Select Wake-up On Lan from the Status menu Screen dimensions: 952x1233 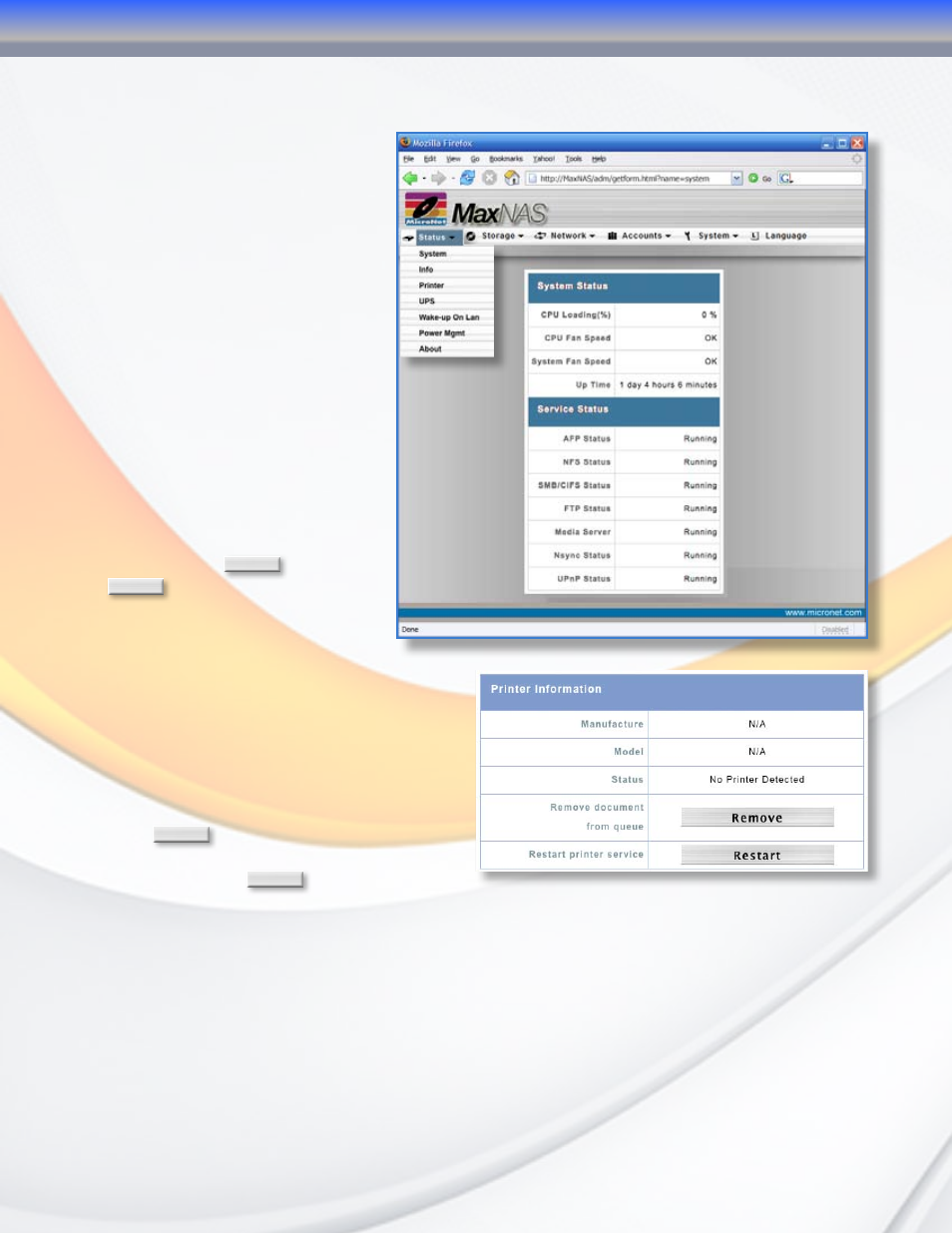click(x=447, y=317)
